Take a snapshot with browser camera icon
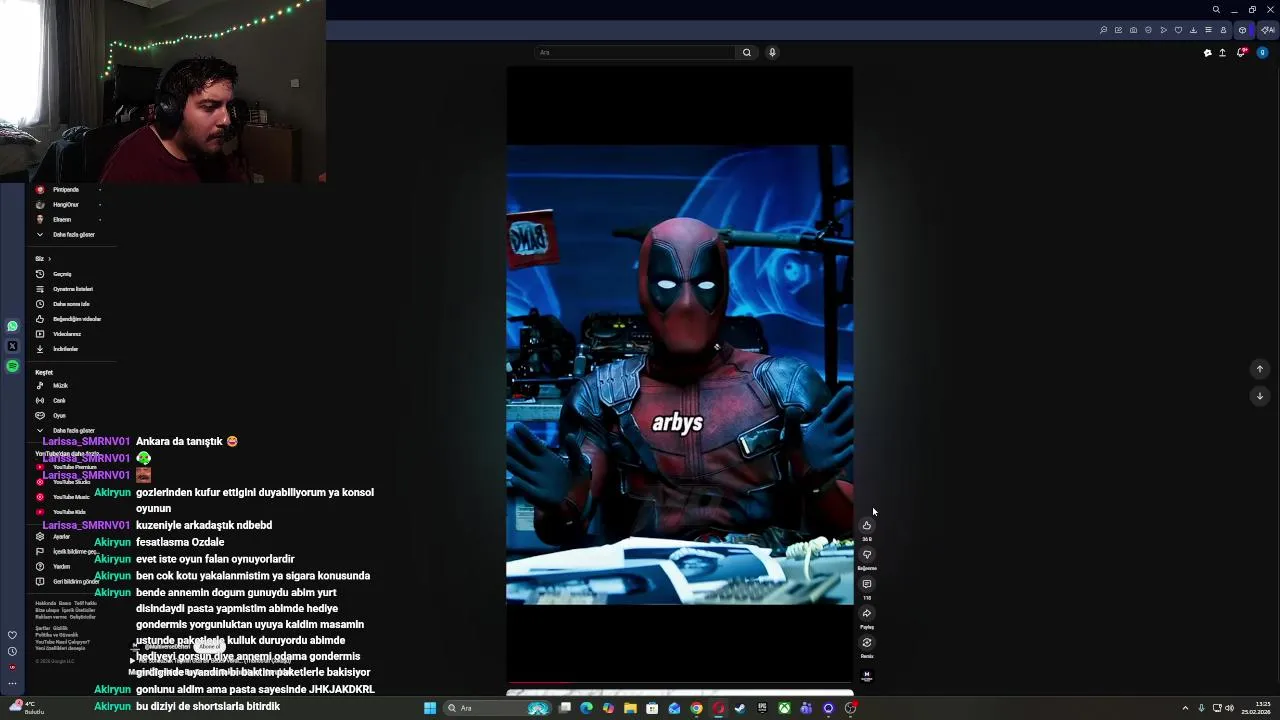This screenshot has width=1280, height=720. [x=1133, y=30]
